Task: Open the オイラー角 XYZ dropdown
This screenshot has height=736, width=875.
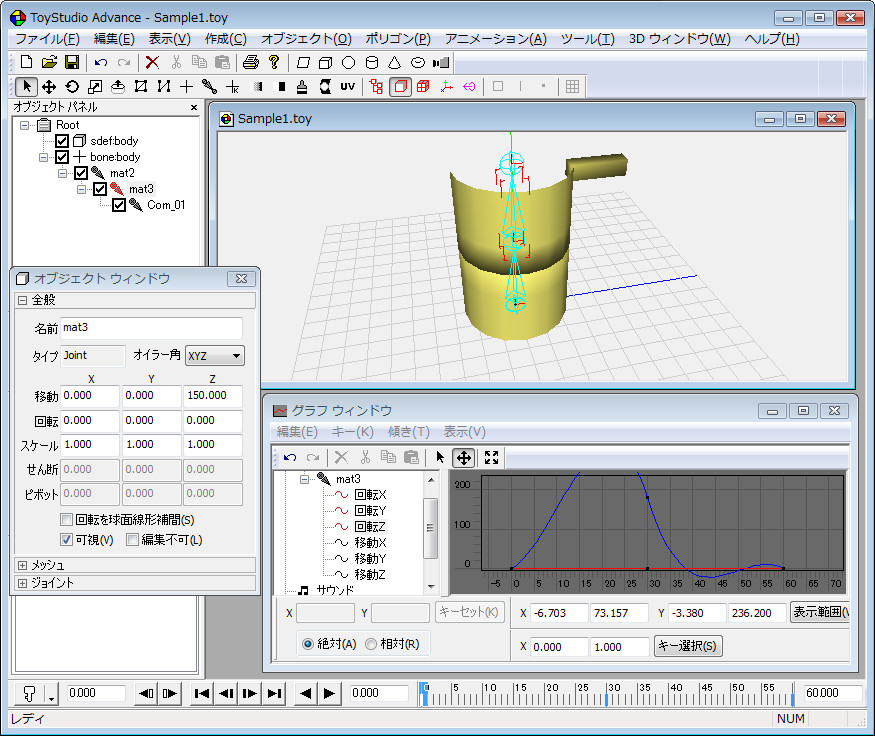Action: coord(215,355)
